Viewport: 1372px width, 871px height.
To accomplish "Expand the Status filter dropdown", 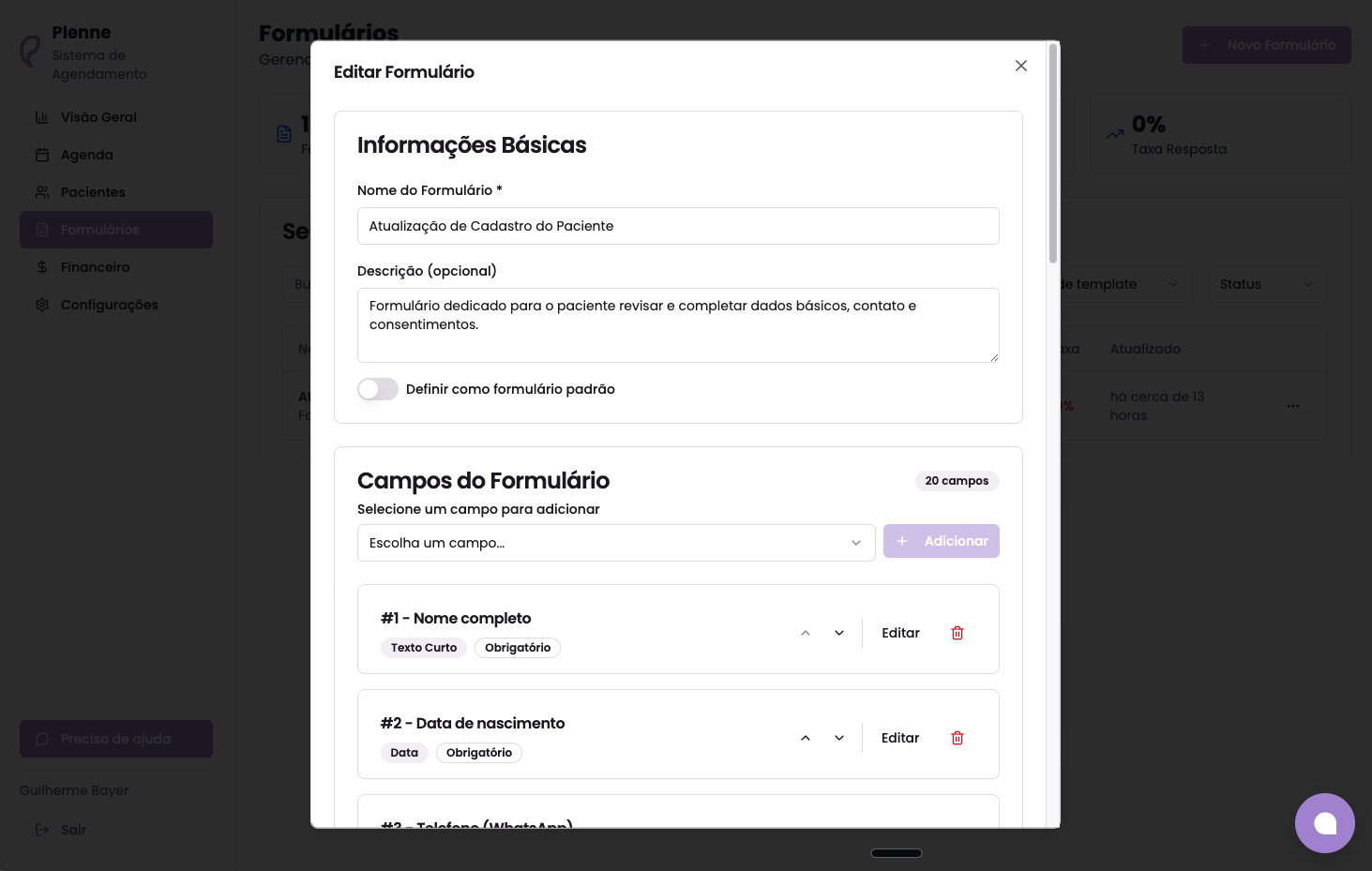I will click(x=1266, y=284).
